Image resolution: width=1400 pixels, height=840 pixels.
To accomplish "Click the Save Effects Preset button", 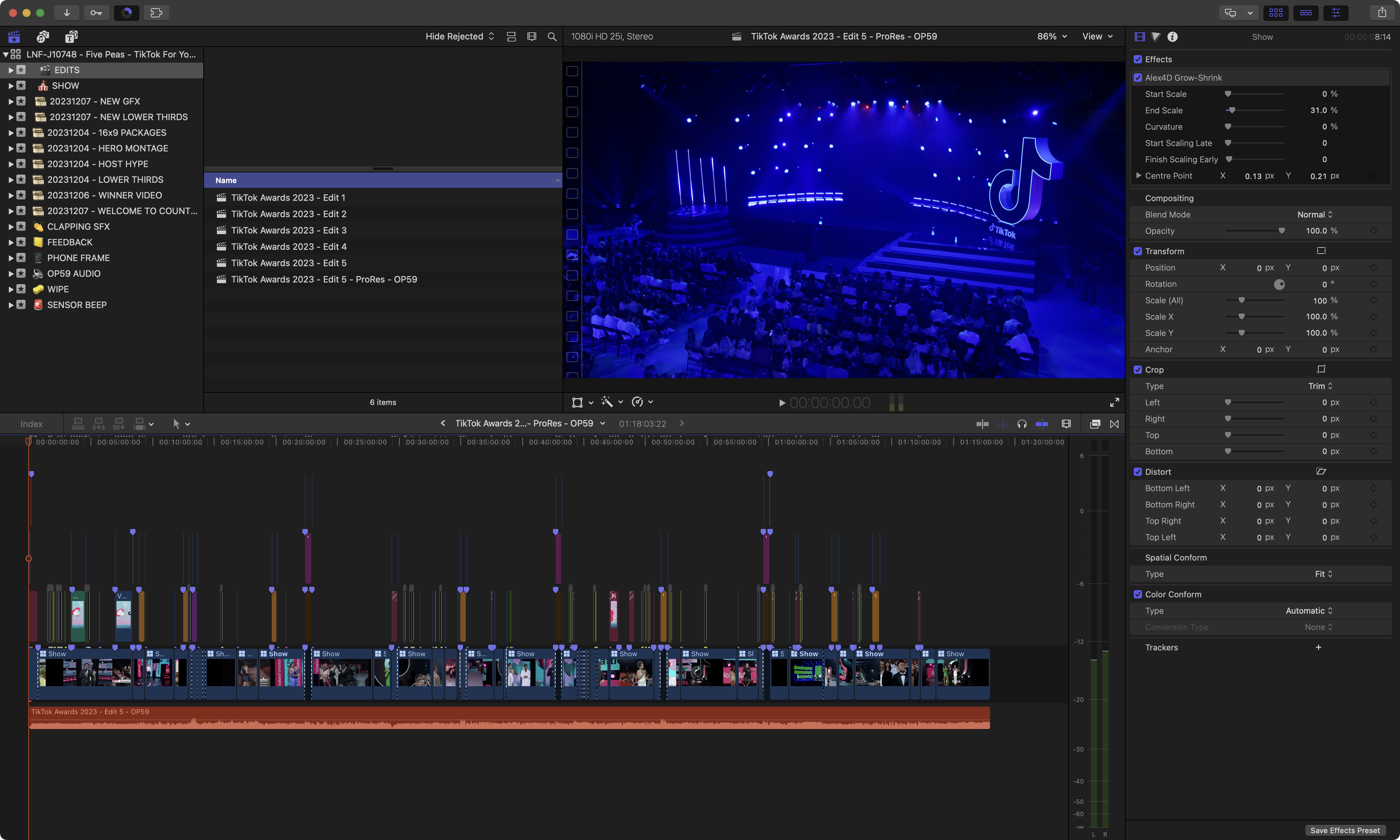I will 1345,830.
